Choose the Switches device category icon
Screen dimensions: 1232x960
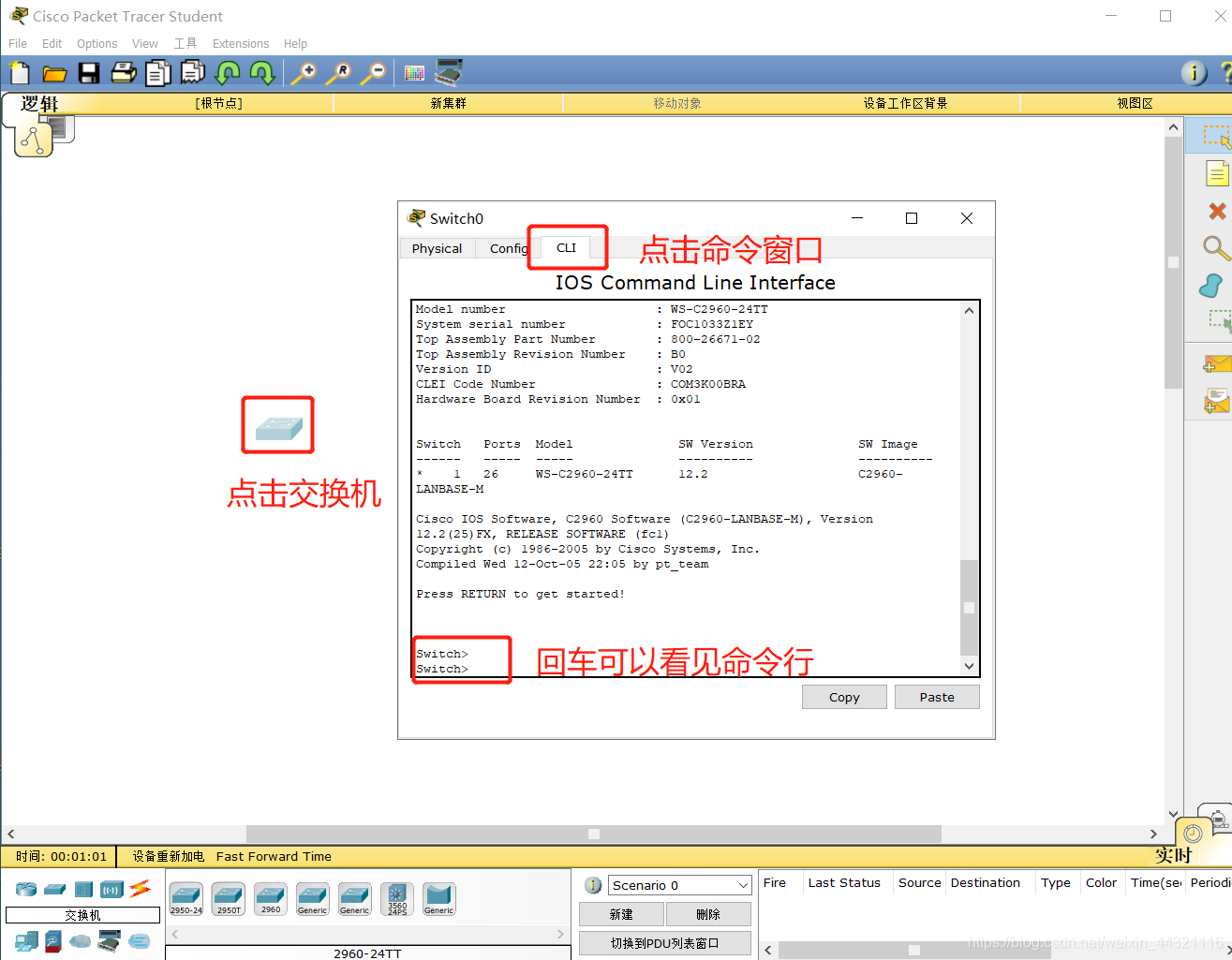tap(55, 889)
